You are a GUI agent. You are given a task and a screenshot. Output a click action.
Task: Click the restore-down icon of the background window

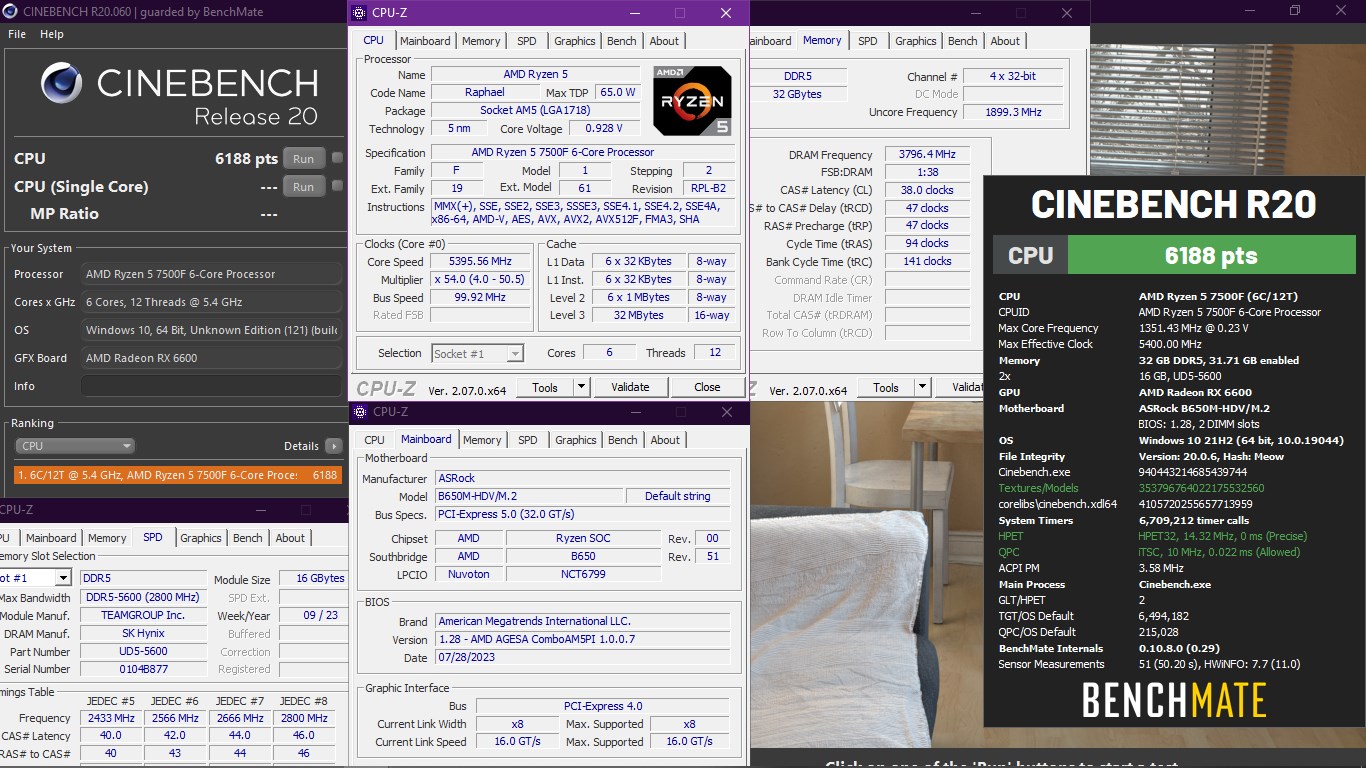pyautogui.click(x=1296, y=11)
